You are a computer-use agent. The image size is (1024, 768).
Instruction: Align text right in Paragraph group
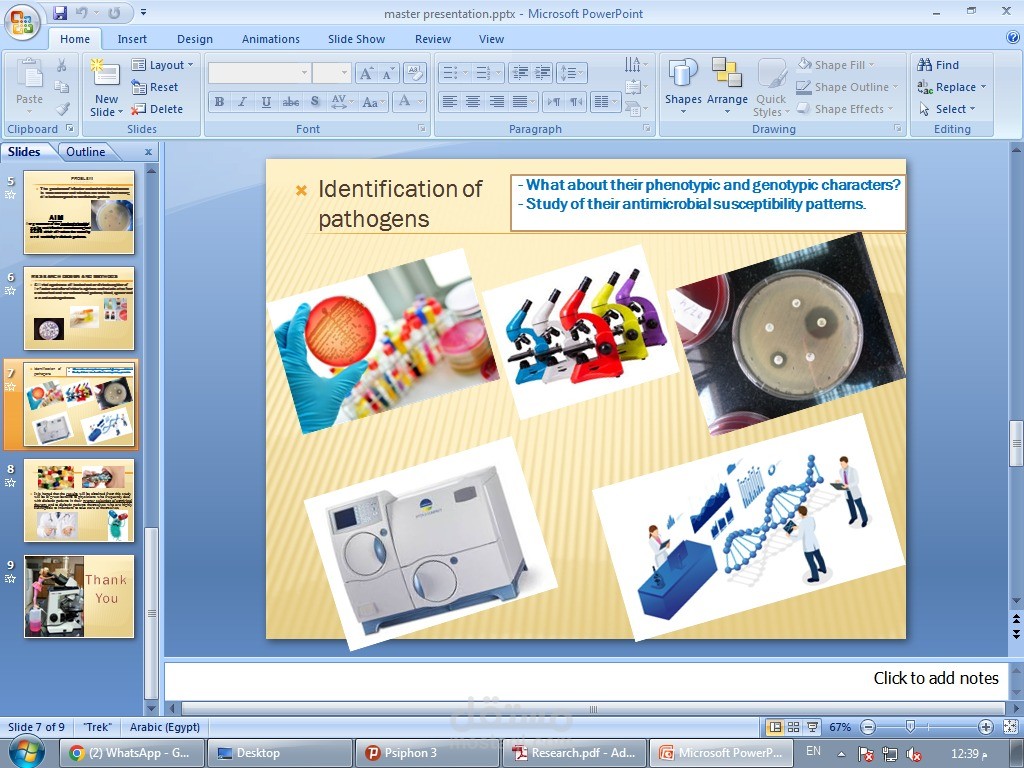click(496, 102)
